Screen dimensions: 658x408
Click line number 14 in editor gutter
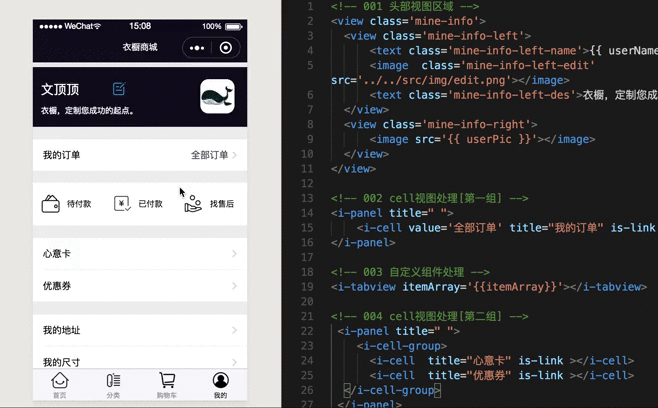click(x=307, y=213)
